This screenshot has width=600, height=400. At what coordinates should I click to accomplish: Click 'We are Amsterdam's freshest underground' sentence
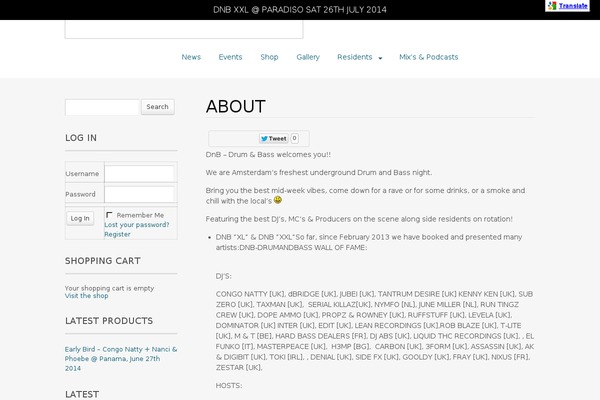pyautogui.click(x=319, y=173)
